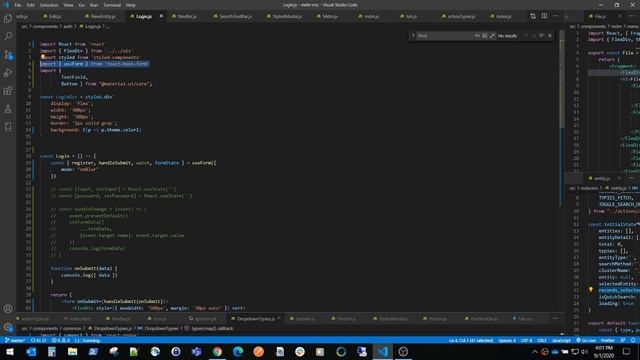Open more actions menu for Login.js editor group
The width and height of the screenshot is (640, 360).
556,16
